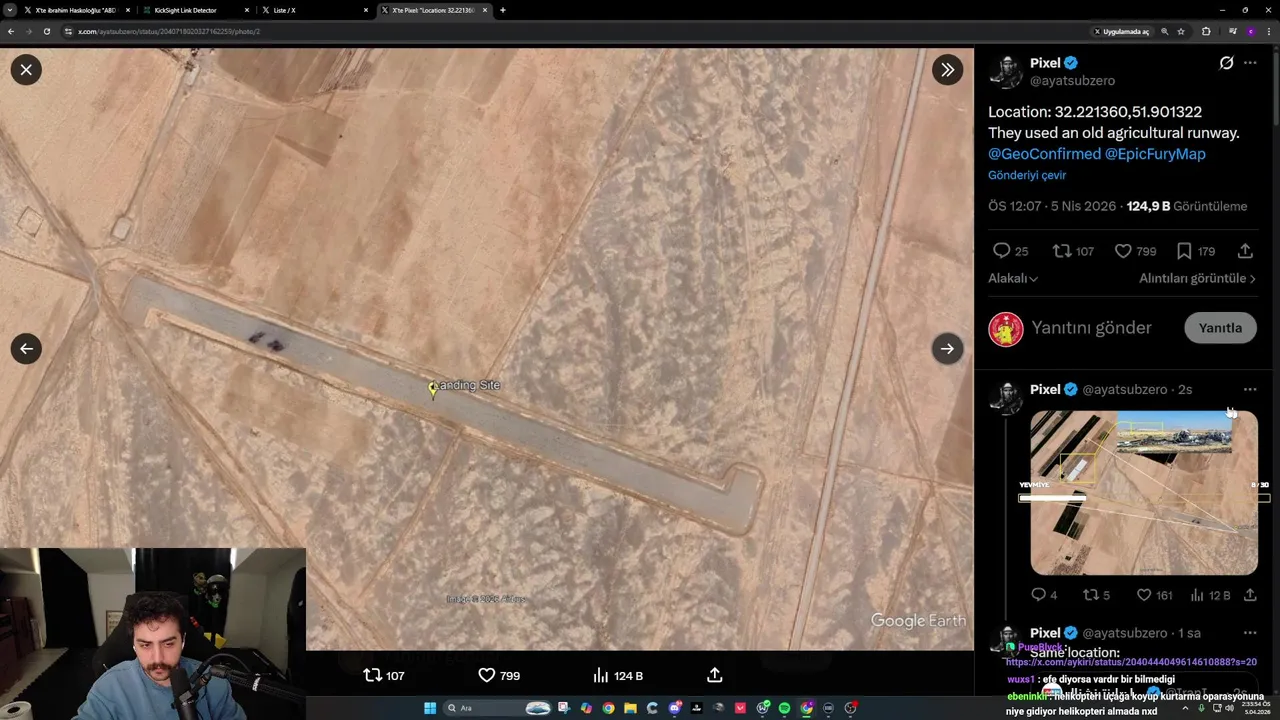Share the 2s reply via its share icon
Viewport: 1280px width, 720px height.
click(x=1250, y=595)
